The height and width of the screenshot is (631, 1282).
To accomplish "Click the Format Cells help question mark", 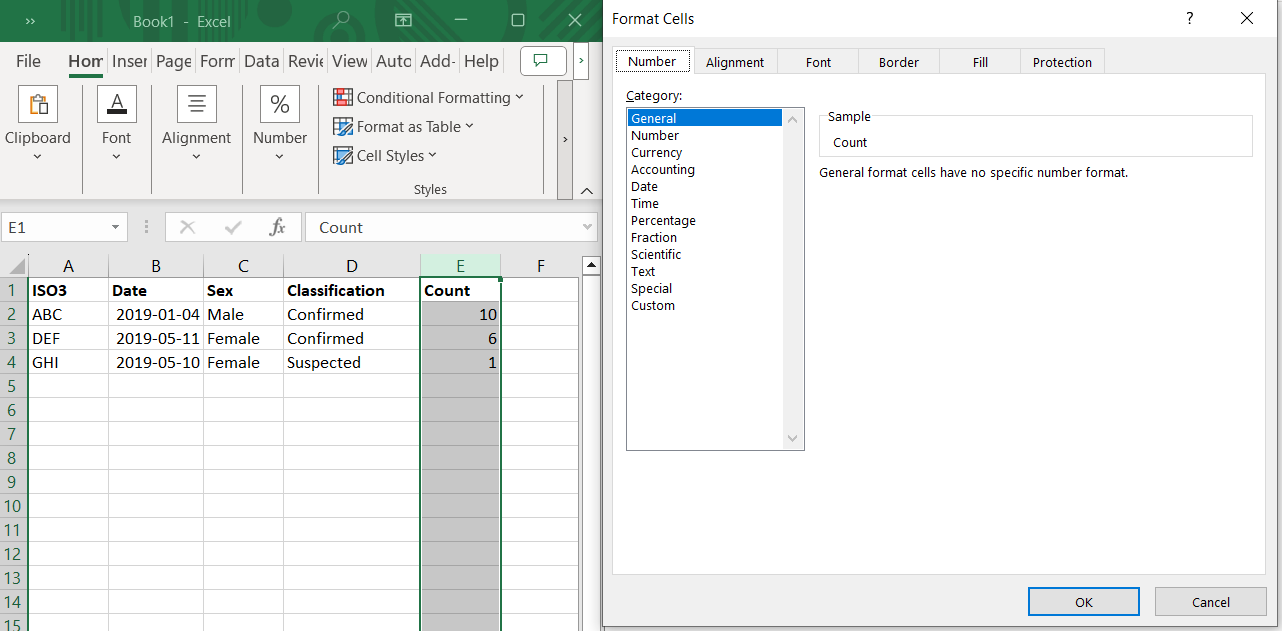I will point(1190,18).
